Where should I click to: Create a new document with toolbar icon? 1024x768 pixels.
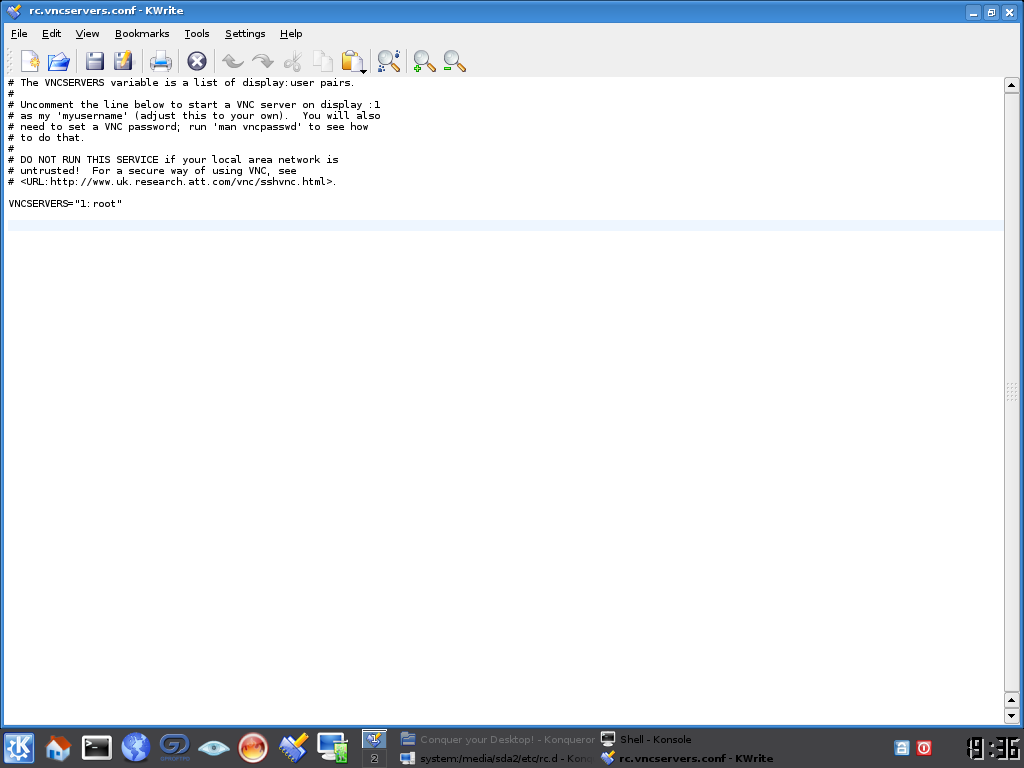click(x=30, y=61)
